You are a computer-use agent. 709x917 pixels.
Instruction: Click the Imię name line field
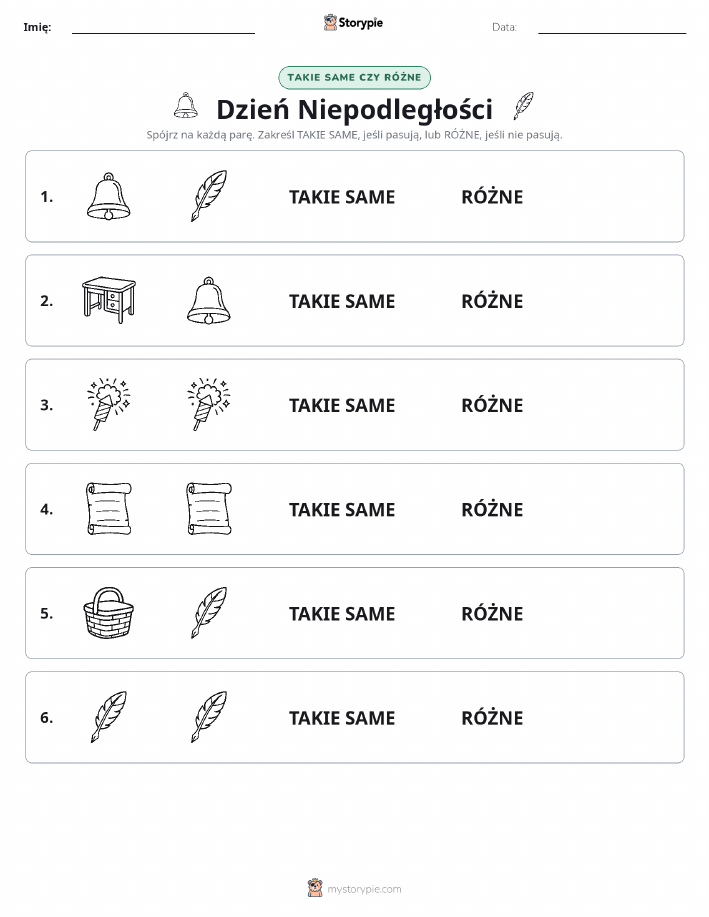(163, 27)
